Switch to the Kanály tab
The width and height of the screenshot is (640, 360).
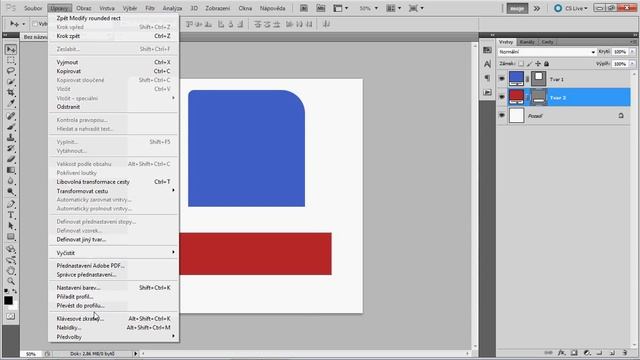527,42
